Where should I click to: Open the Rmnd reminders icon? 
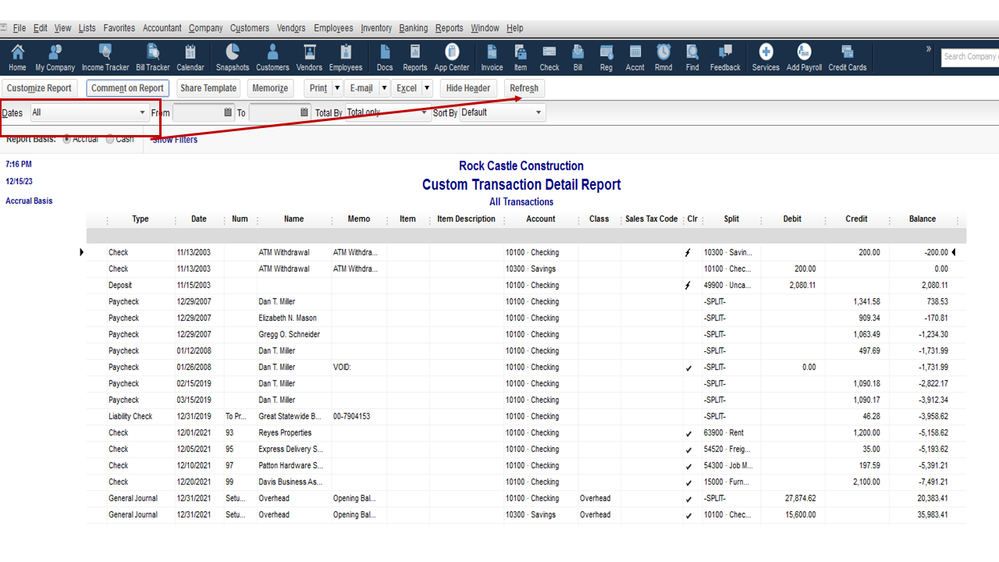click(x=663, y=57)
